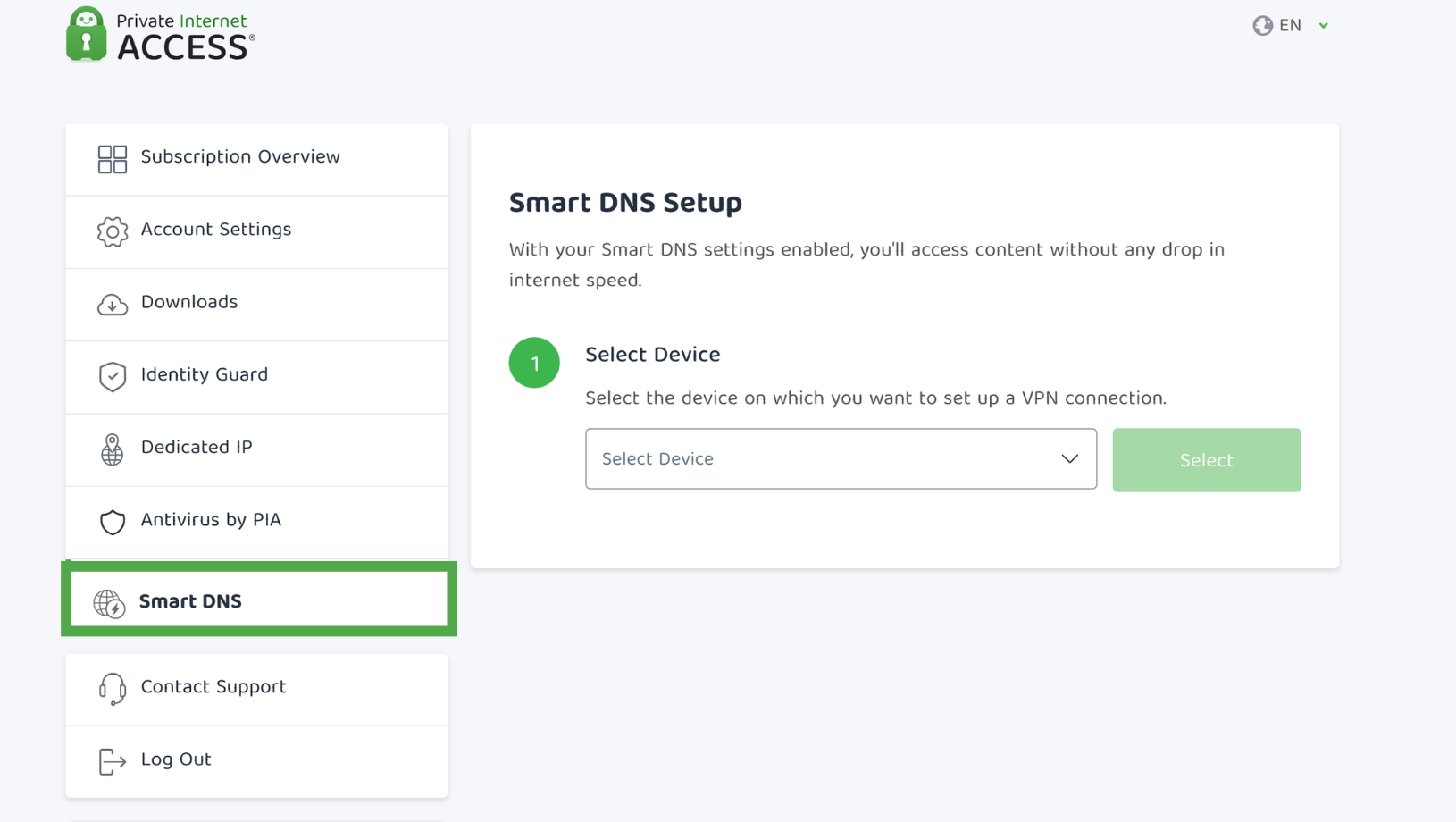Screen dimensions: 1456x822
Task: Click the Select Device chevron arrow
Action: click(1069, 458)
